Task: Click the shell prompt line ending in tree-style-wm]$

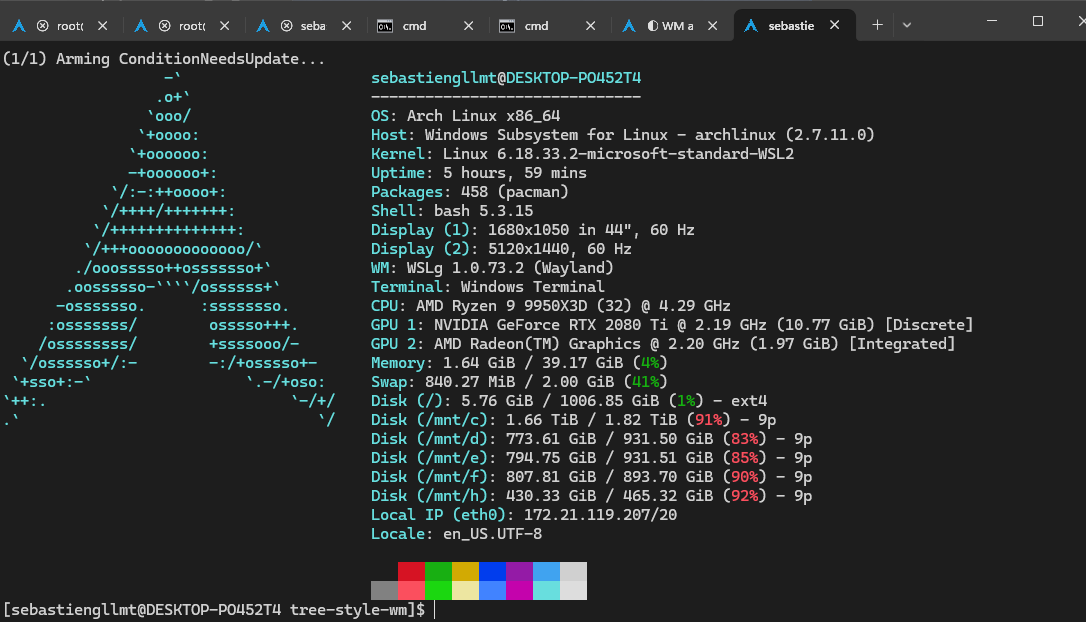Action: [214, 610]
